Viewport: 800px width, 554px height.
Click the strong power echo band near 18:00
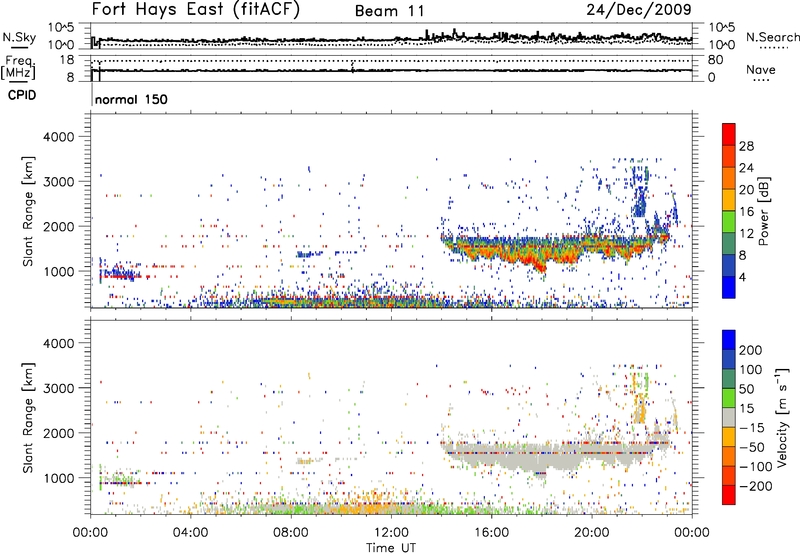click(541, 255)
